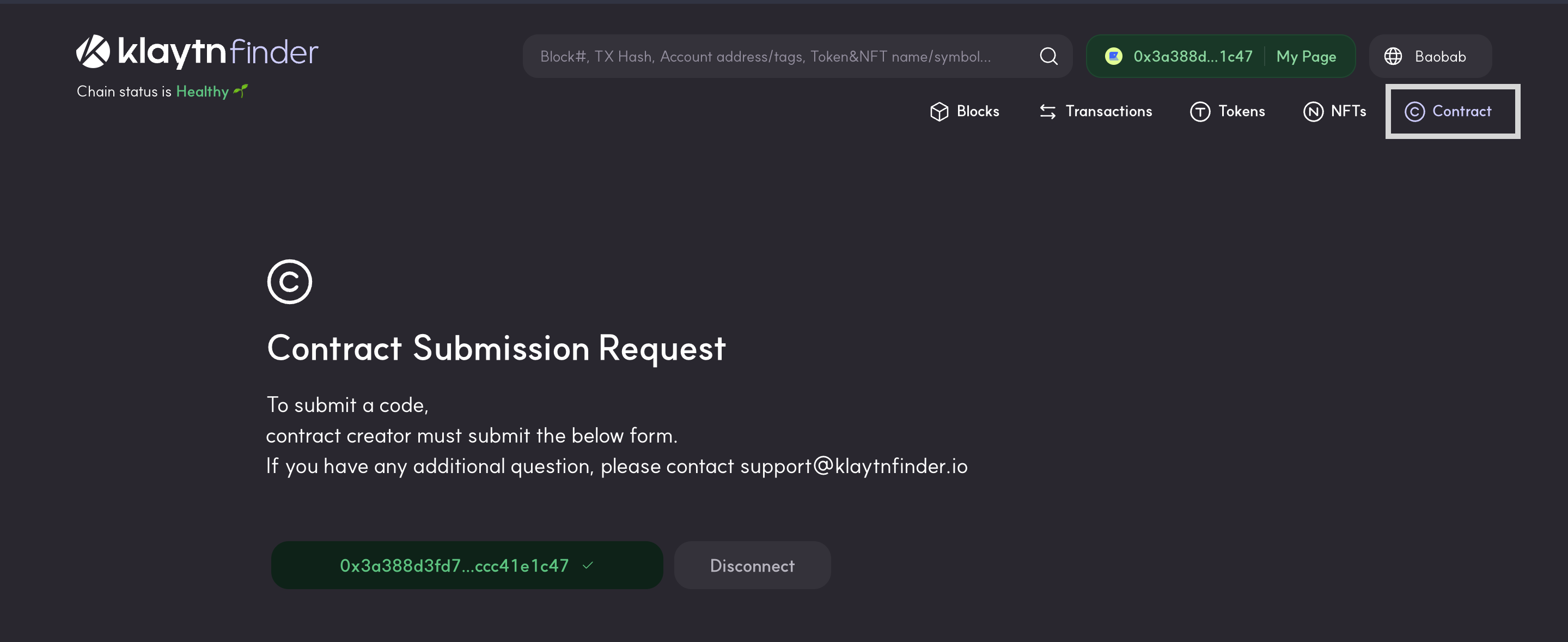Focus the Block#, TX Hash search field
Image resolution: width=1568 pixels, height=642 pixels.
tap(779, 56)
